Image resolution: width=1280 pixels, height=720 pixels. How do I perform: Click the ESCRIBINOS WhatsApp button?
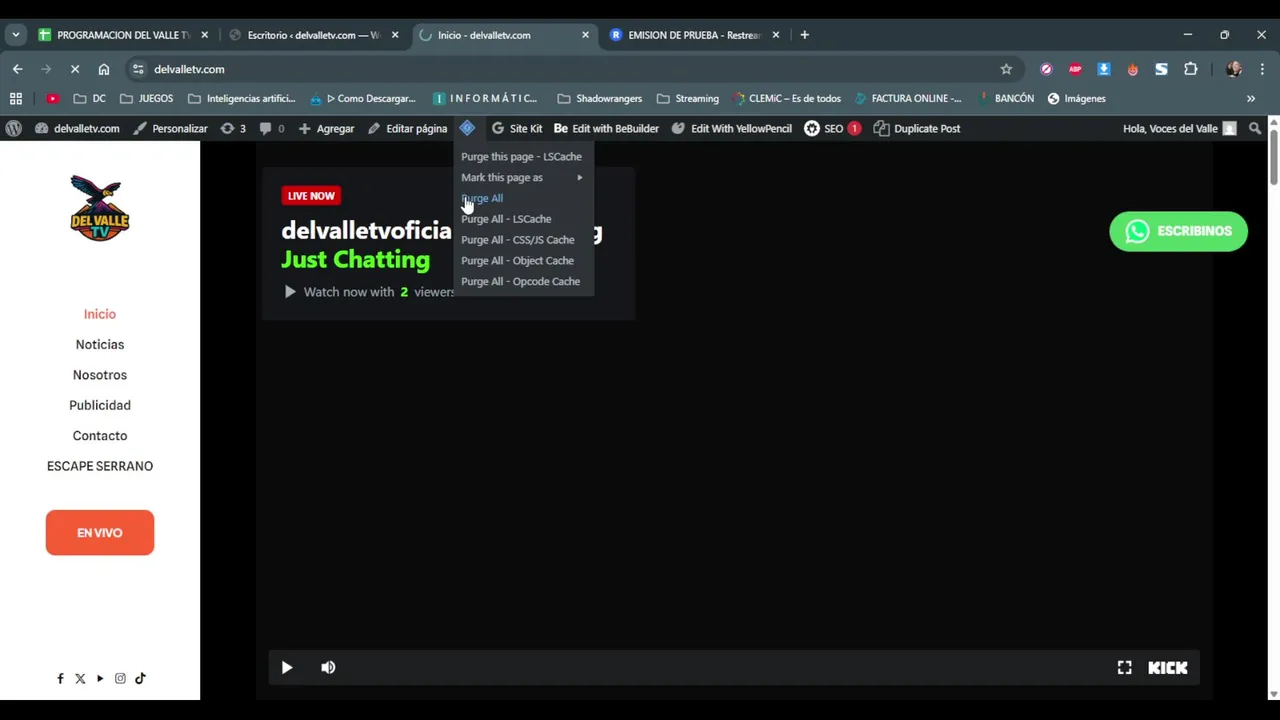pos(1178,231)
